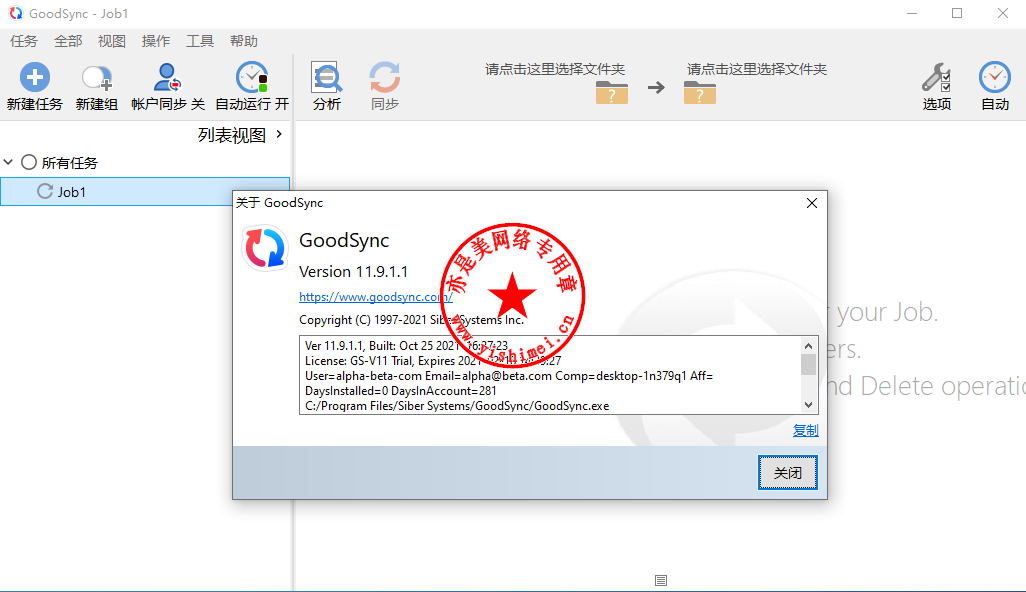Select the 所有任务 radio circle
Viewport: 1026px width, 592px height.
[x=29, y=162]
